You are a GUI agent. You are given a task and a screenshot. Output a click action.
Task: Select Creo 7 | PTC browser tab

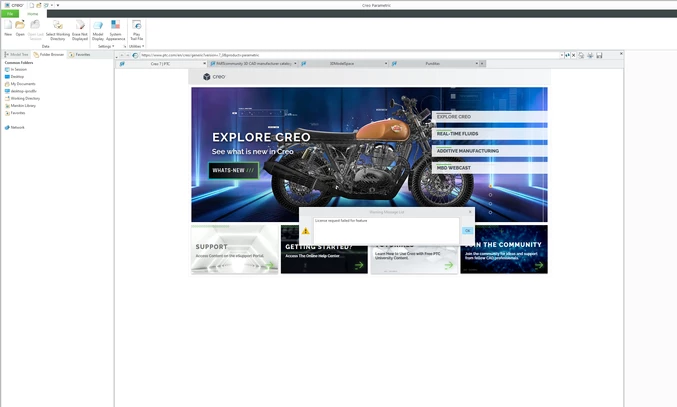tap(160, 63)
